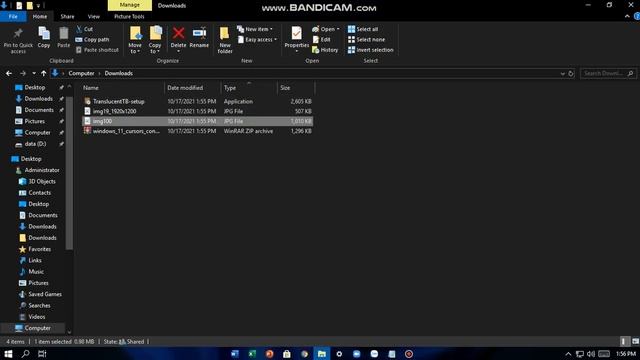640x360 pixels.
Task: Open pinned Downloads in Quick access
Action: pyautogui.click(x=38, y=99)
